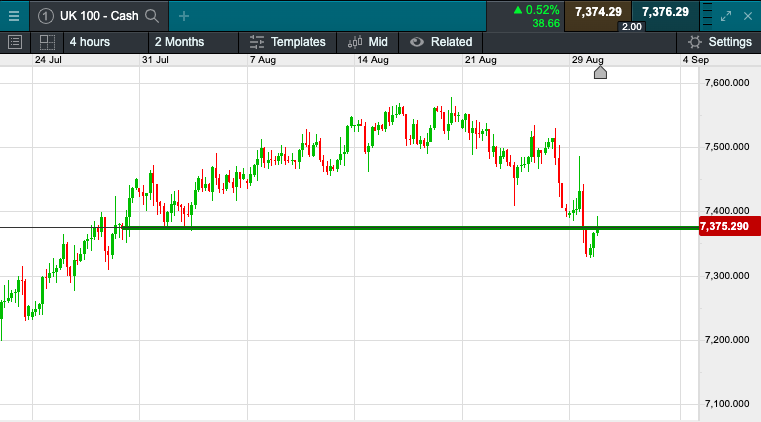Screen dimensions: 761x422
Task: Click the striped drag handle beside buy price
Action: [704, 15]
